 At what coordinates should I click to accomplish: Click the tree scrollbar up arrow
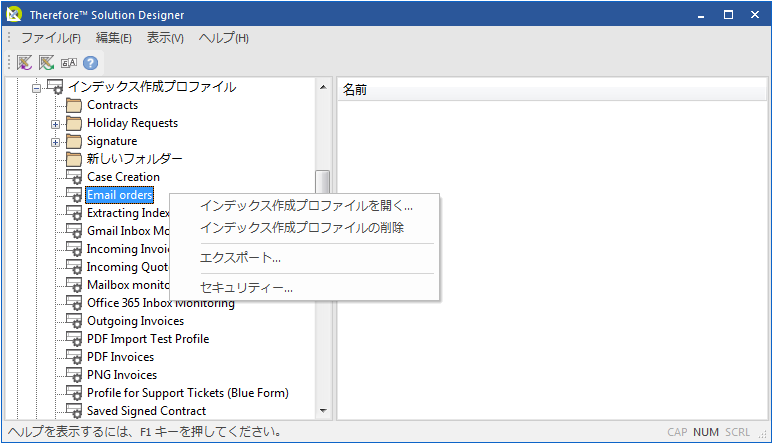coord(323,87)
